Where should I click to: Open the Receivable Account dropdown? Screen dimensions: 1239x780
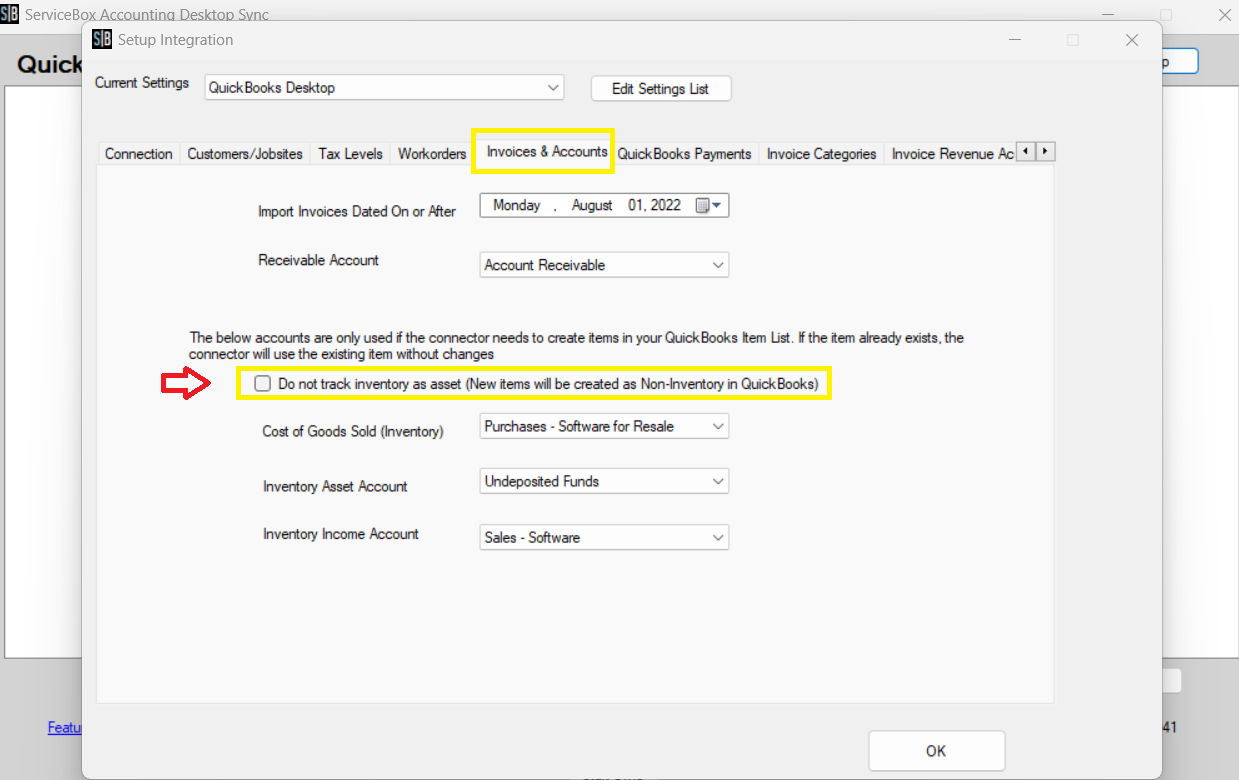click(x=604, y=265)
